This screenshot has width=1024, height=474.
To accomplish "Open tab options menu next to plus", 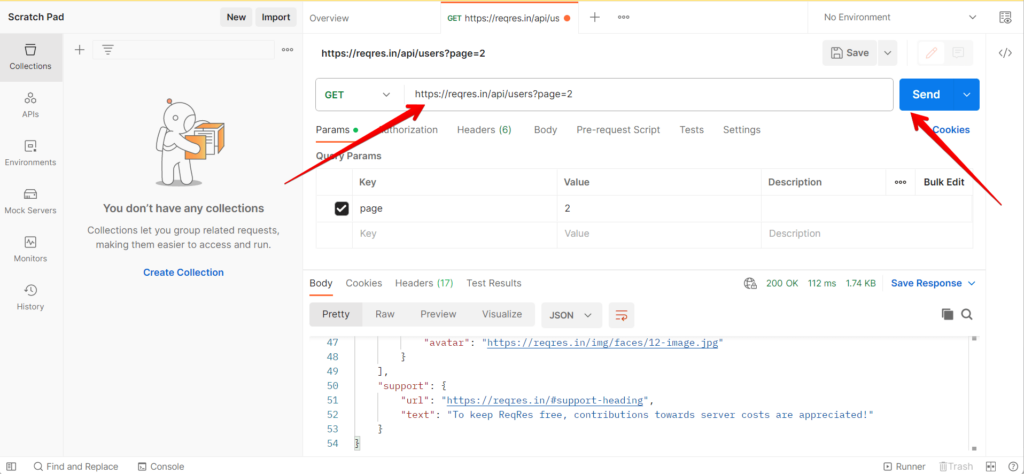I will pyautogui.click(x=624, y=18).
